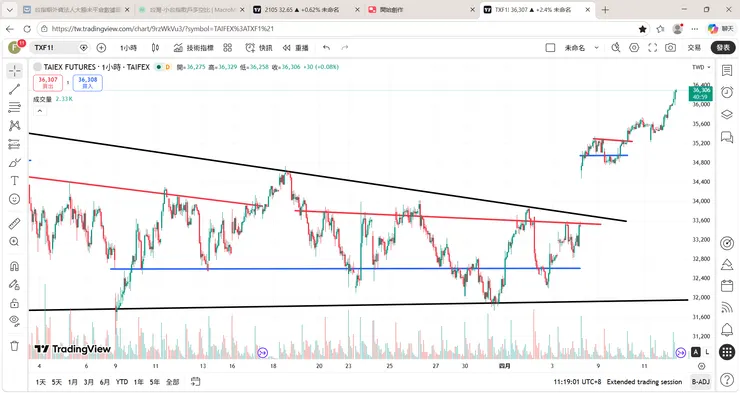Click the 36,307 sell price button

pyautogui.click(x=48, y=83)
